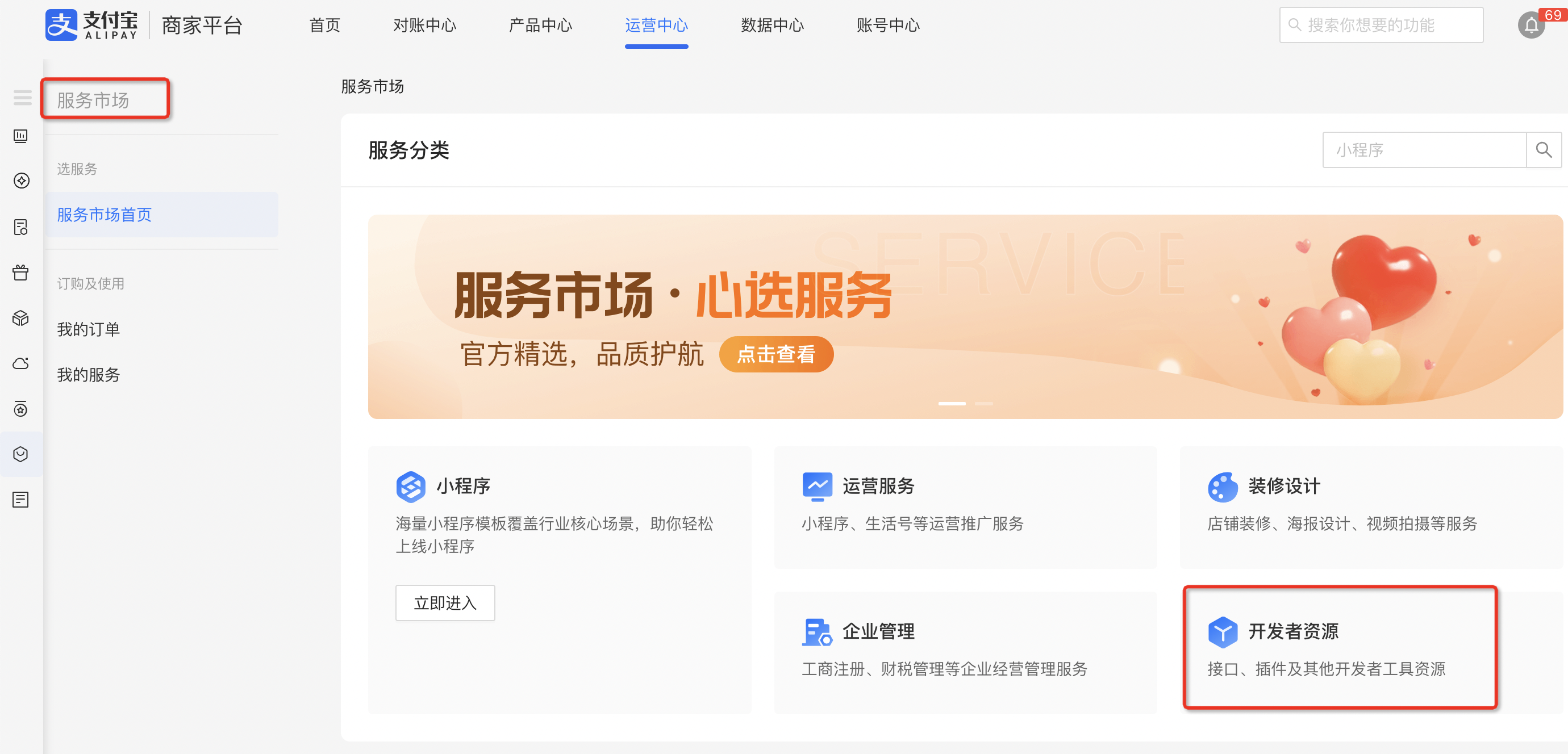Click 工商注册、财税管理等企业经营管理服务 description
This screenshot has width=1568, height=754.
944,669
